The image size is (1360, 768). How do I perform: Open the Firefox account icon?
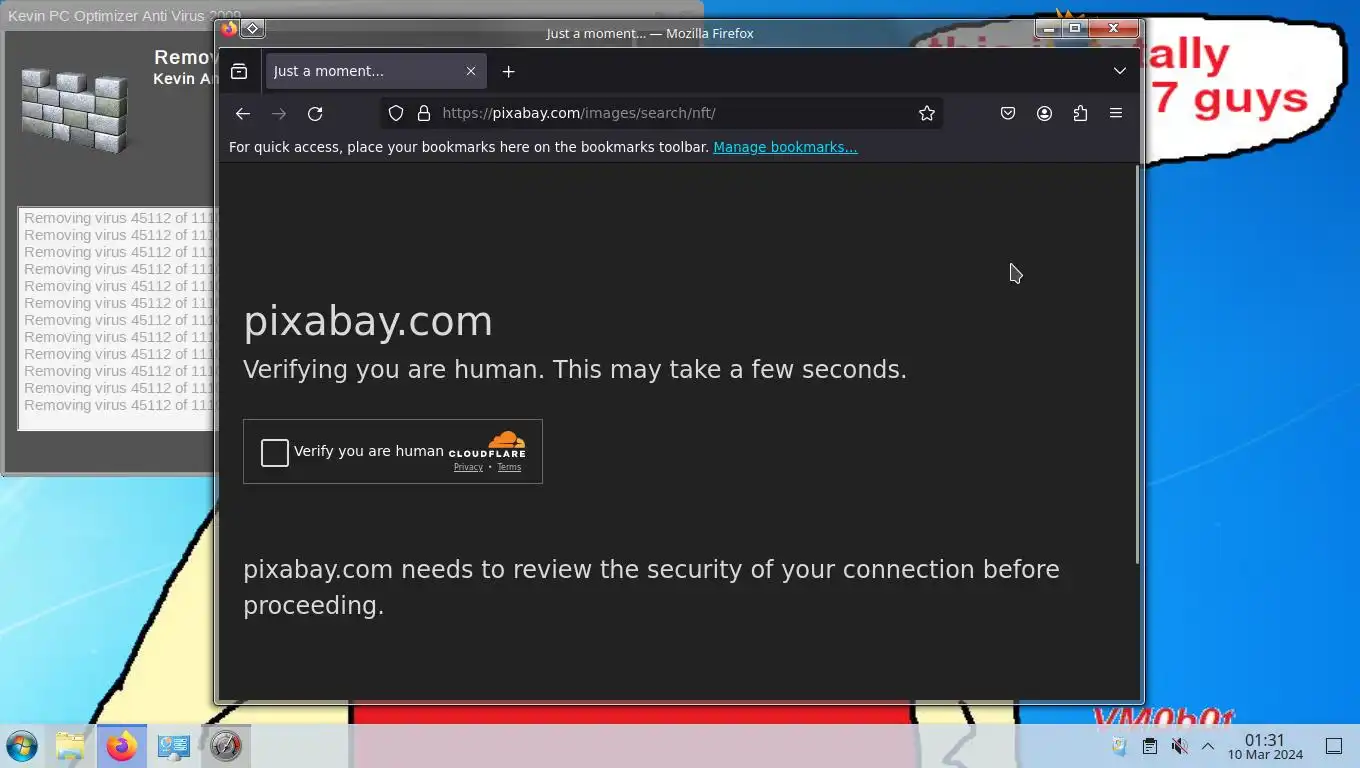pos(1044,114)
